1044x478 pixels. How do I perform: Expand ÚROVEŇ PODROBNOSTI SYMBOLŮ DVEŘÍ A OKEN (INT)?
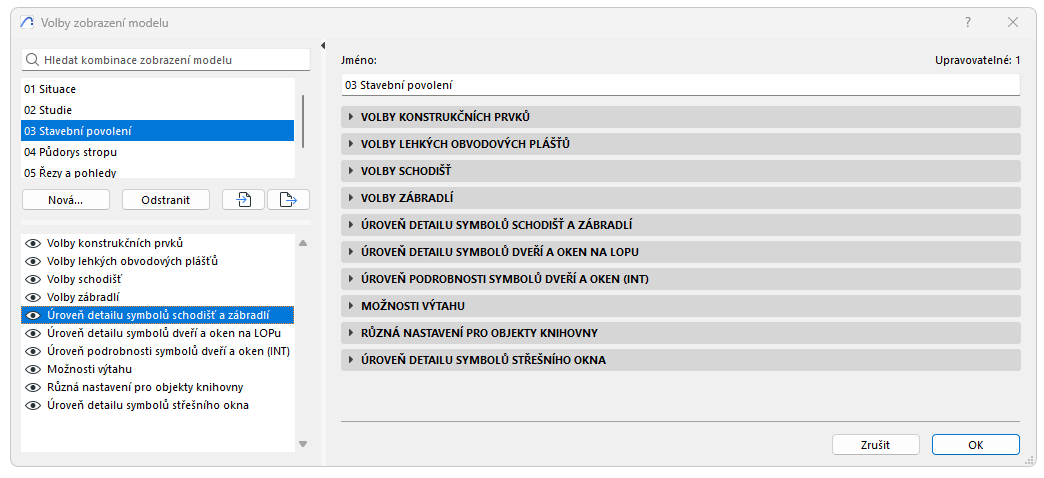coord(680,280)
